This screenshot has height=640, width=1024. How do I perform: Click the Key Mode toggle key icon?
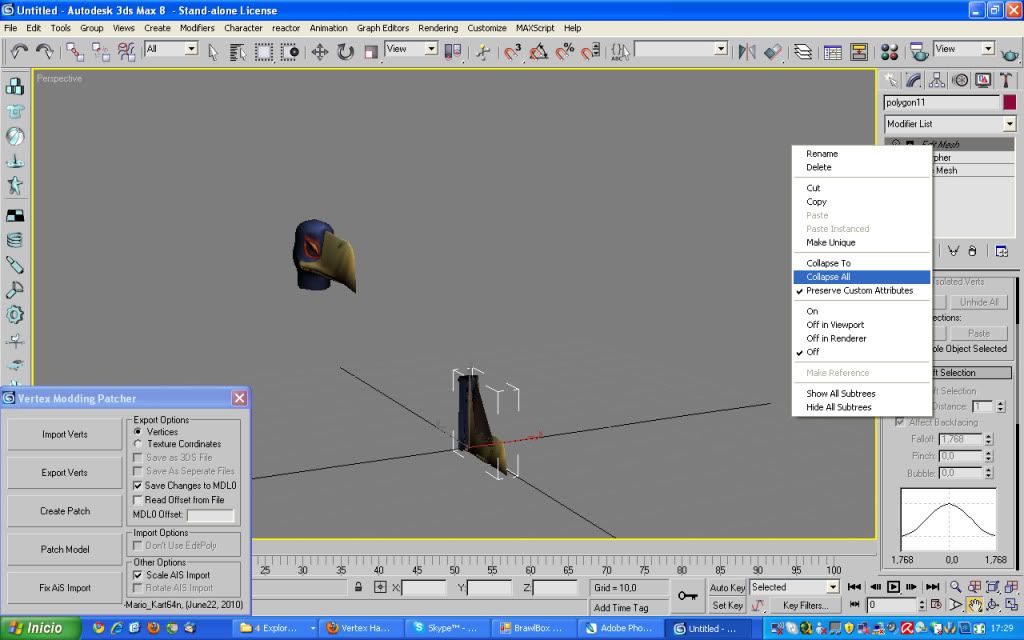point(688,596)
